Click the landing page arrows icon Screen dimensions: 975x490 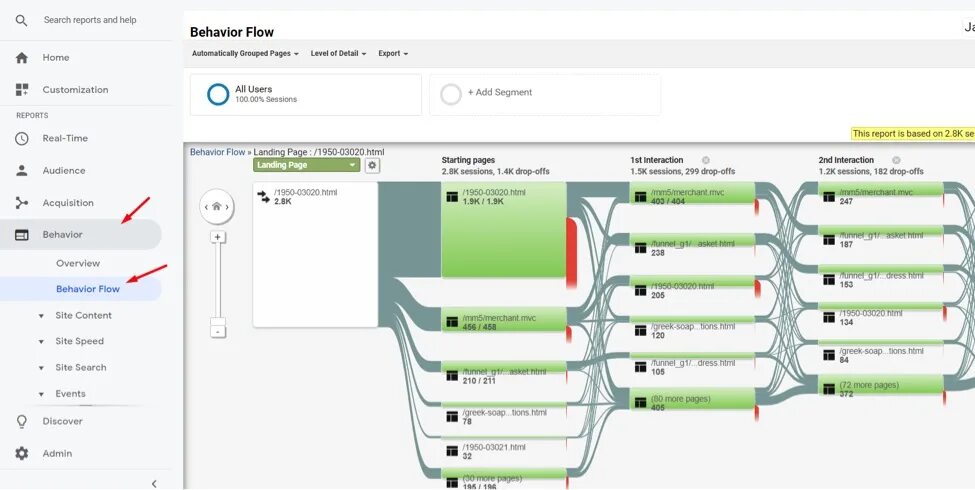(x=263, y=196)
